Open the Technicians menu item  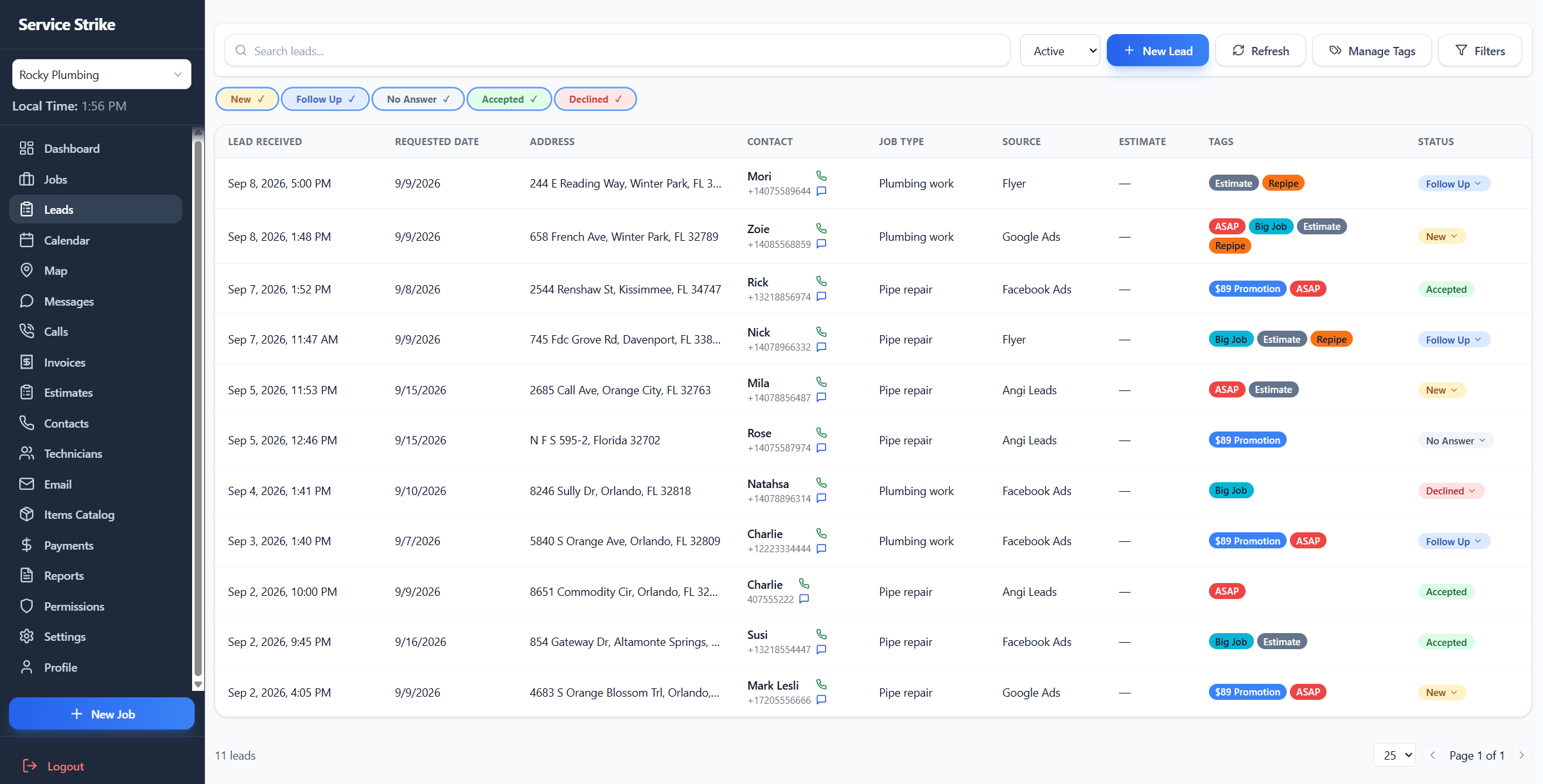pos(96,453)
